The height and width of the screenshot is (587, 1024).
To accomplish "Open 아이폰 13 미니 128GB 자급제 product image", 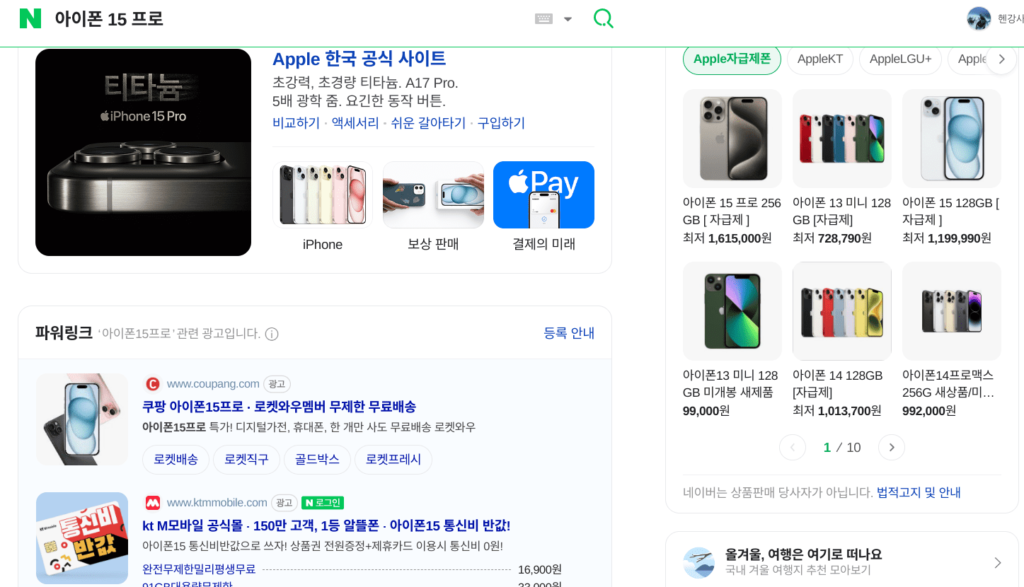I will point(842,138).
